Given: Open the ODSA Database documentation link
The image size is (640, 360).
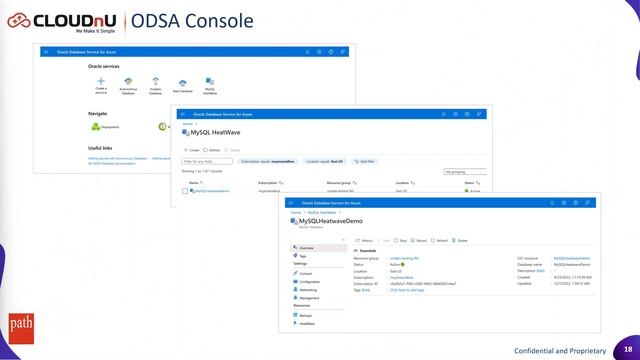Looking at the screenshot, I should click(111, 164).
